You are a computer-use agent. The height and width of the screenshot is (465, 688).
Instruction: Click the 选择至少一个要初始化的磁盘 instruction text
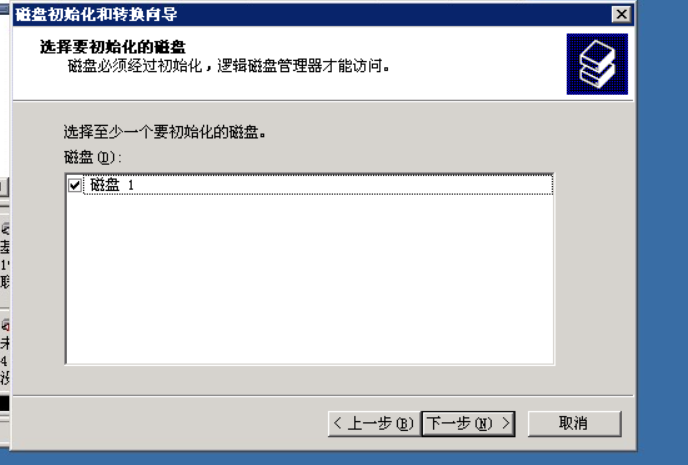coord(165,132)
